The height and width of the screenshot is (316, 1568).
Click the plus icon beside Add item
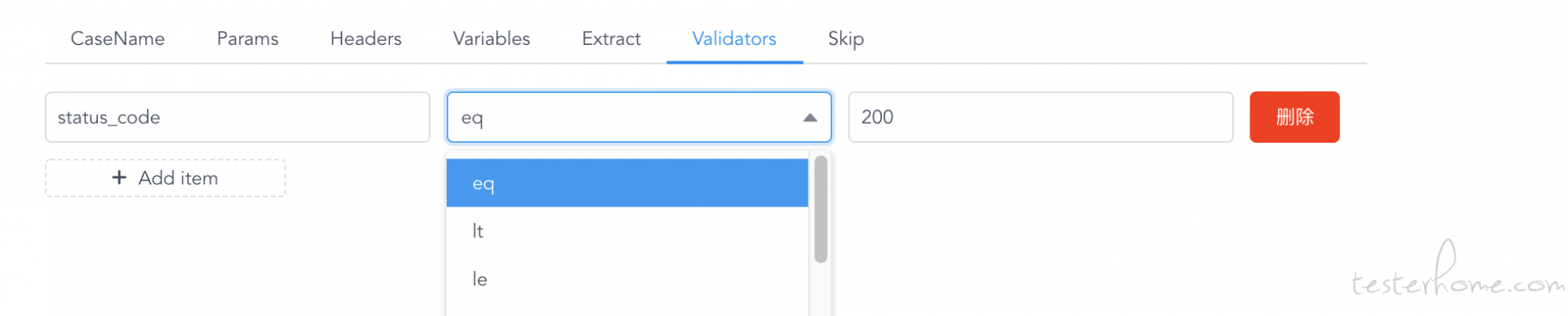(x=119, y=177)
